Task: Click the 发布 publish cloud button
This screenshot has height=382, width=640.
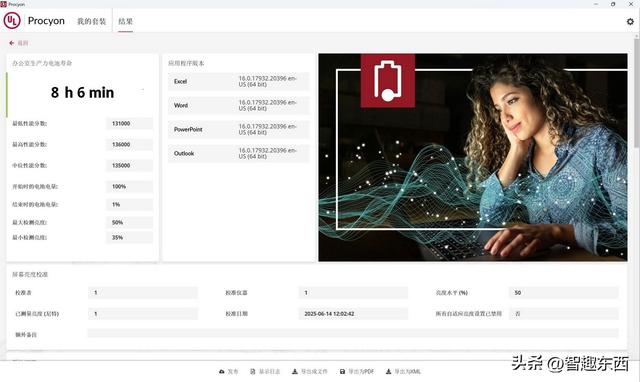Action: click(x=229, y=371)
